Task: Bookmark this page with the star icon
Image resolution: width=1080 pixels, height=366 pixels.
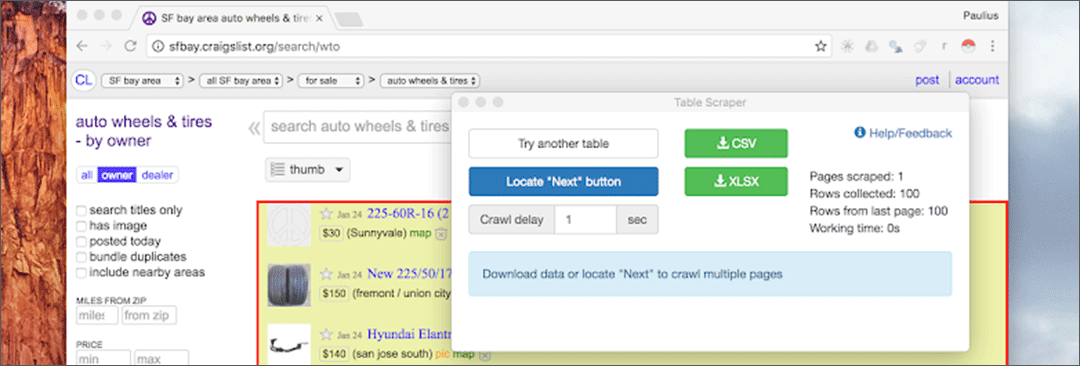Action: click(820, 46)
